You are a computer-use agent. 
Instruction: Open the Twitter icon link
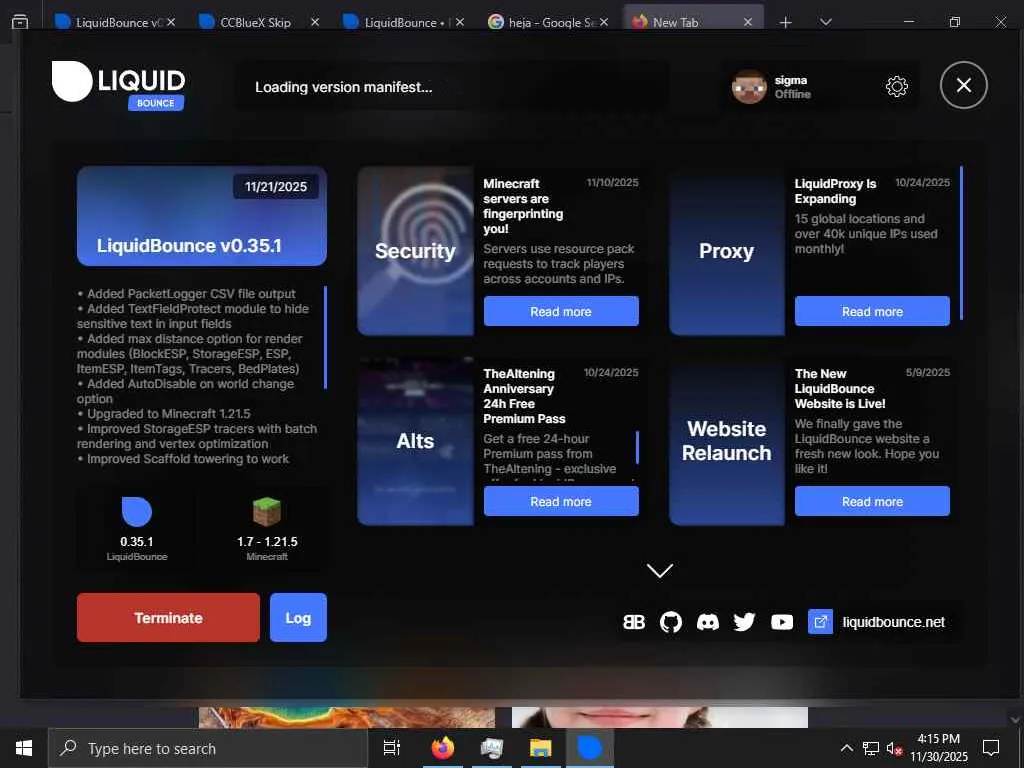(744, 622)
